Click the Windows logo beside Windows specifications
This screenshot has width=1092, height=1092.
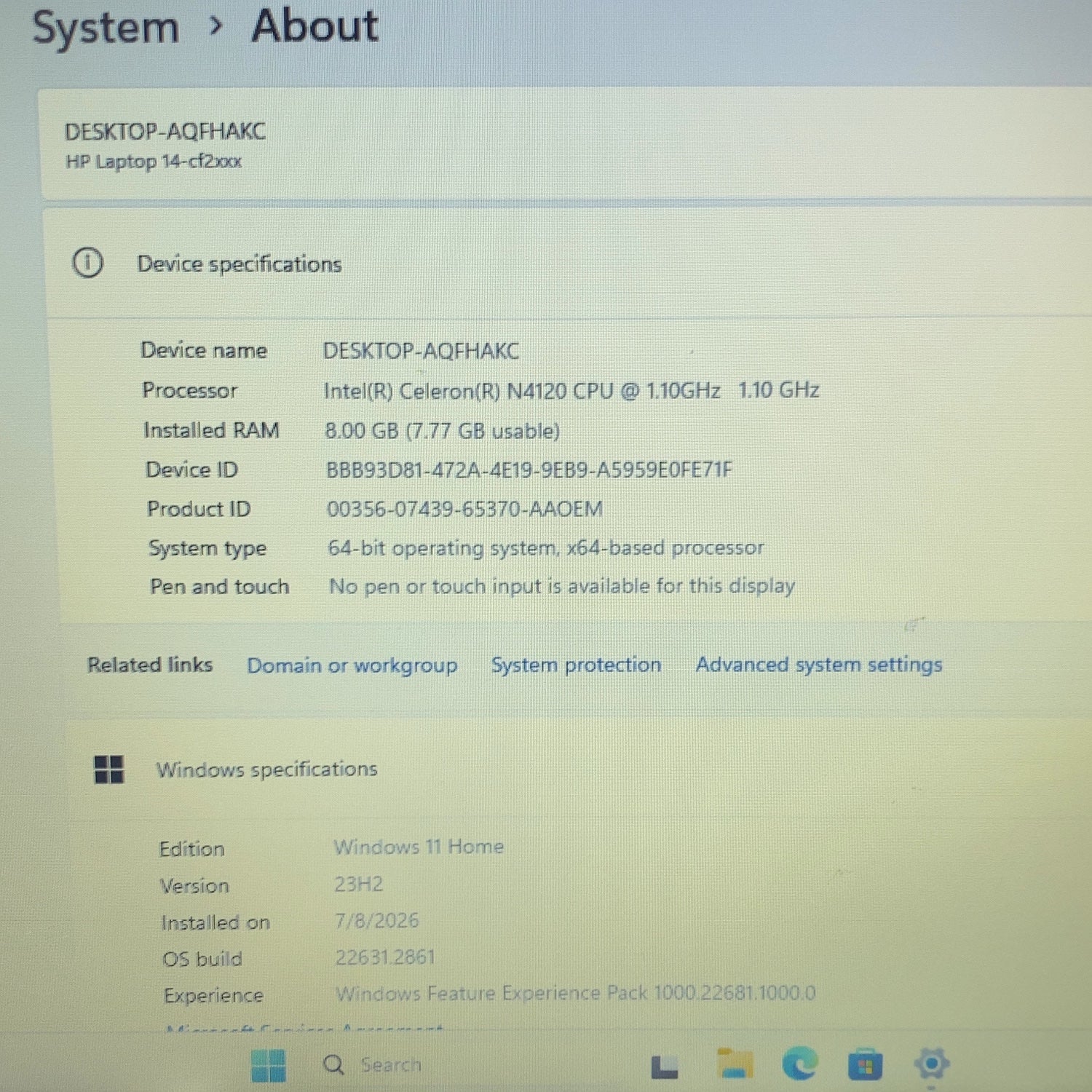coord(109,769)
